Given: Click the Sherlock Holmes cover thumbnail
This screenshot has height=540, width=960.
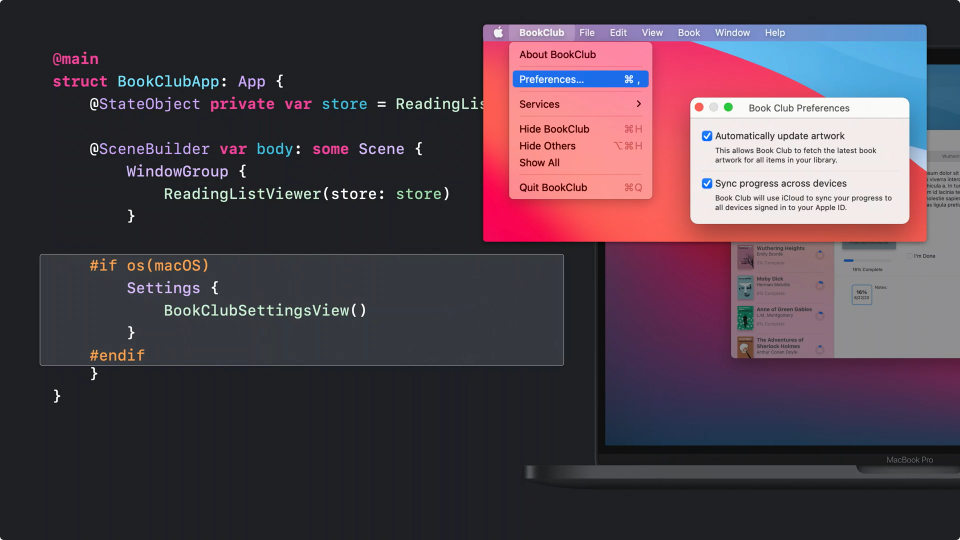Looking at the screenshot, I should (x=745, y=347).
